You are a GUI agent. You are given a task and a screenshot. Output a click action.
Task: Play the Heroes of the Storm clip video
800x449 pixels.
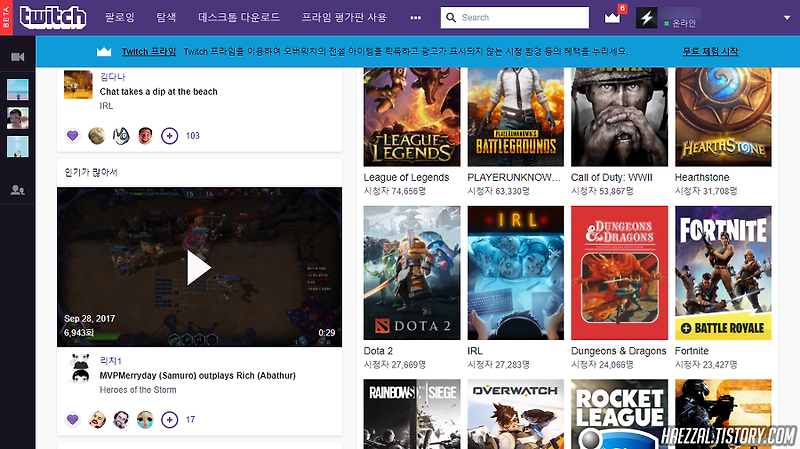[x=199, y=267]
